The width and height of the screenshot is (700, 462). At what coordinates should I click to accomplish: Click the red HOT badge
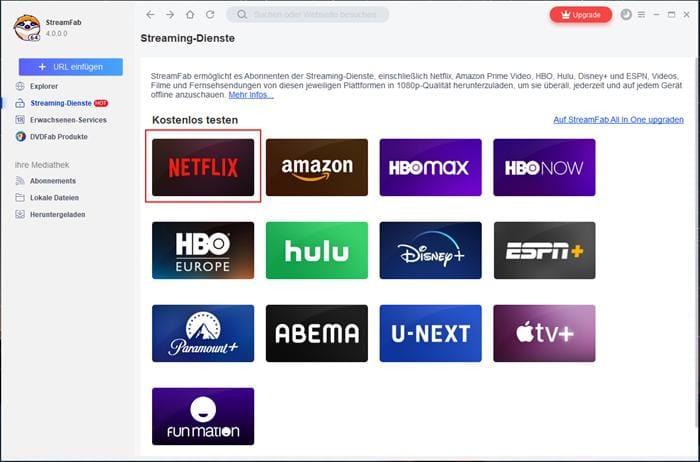click(101, 103)
